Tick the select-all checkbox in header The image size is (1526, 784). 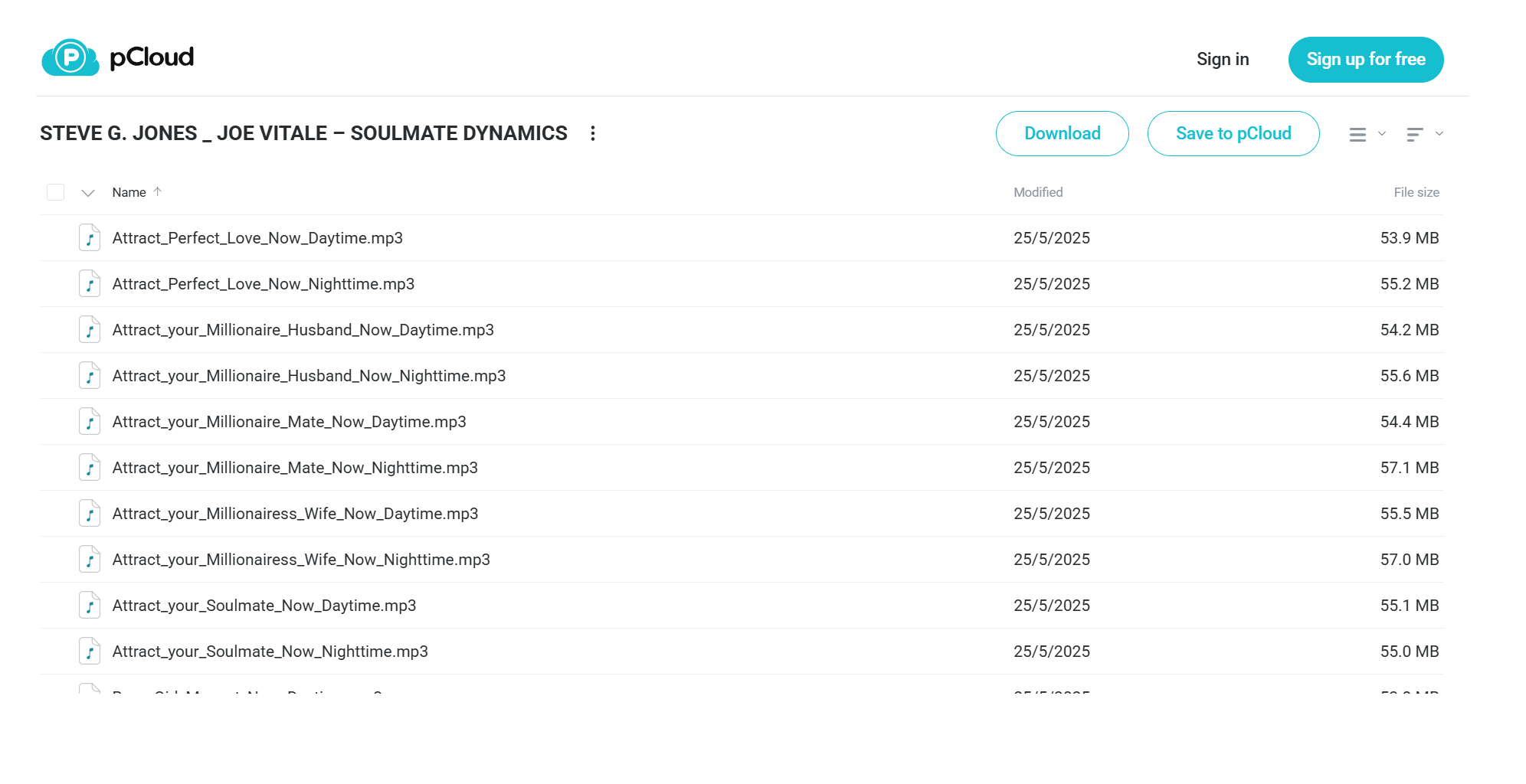[x=55, y=192]
